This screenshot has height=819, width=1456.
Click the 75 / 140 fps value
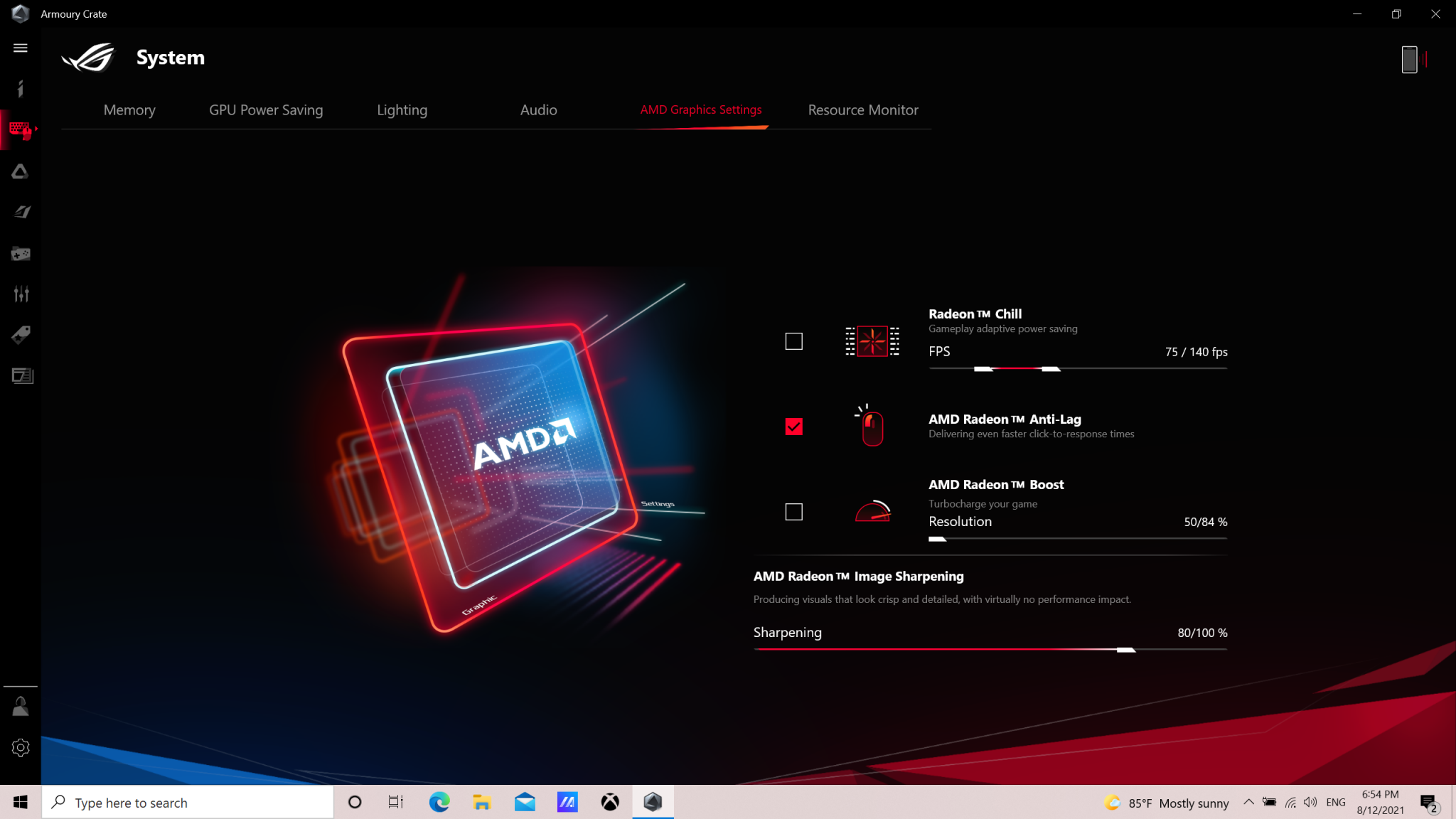point(1197,352)
